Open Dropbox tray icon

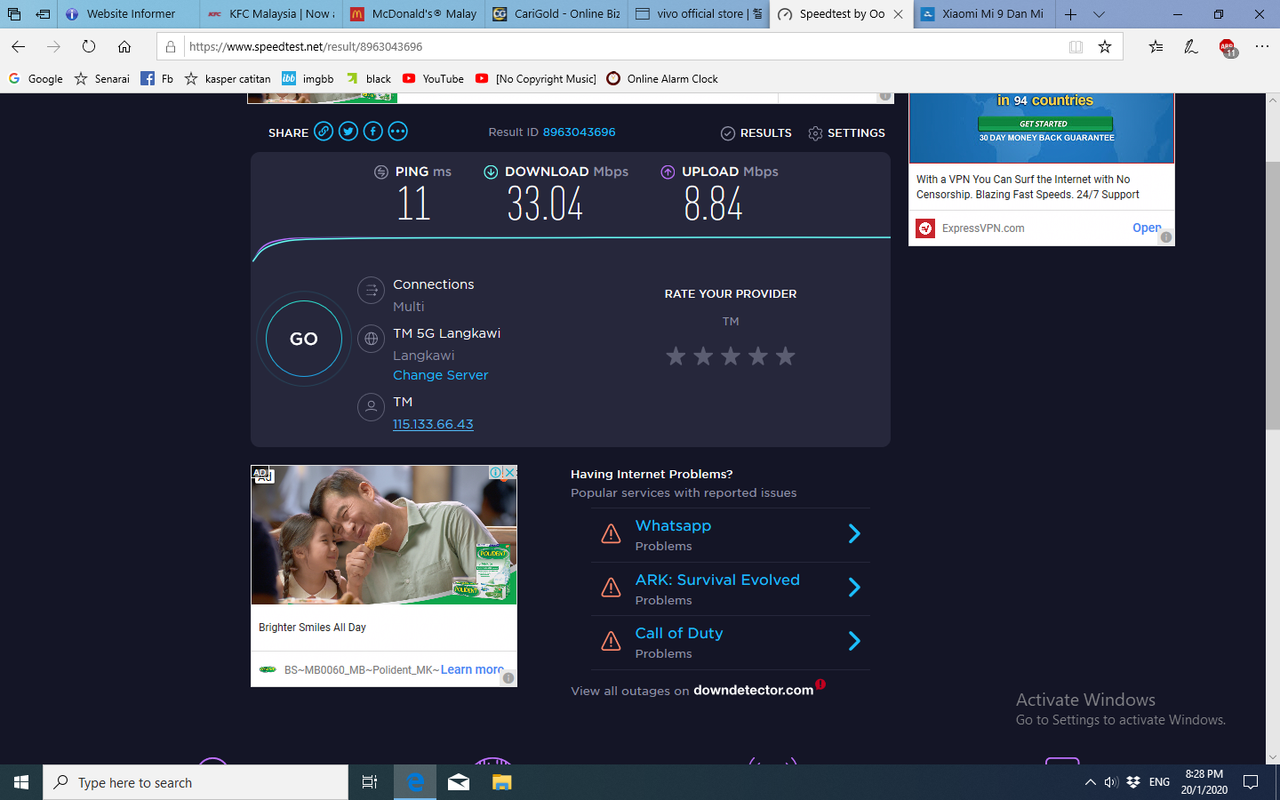[1133, 782]
